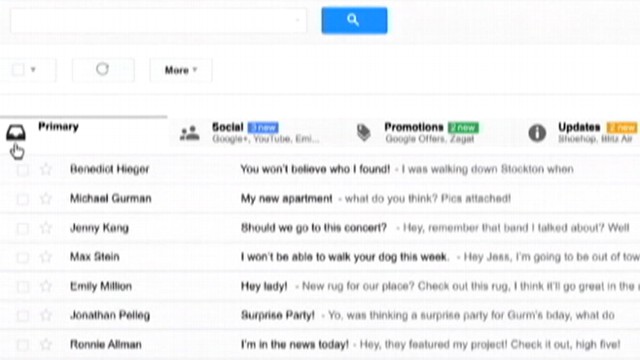Click 'Google+, YouTube, Emi...' senders text
This screenshot has width=640, height=360.
[266, 139]
